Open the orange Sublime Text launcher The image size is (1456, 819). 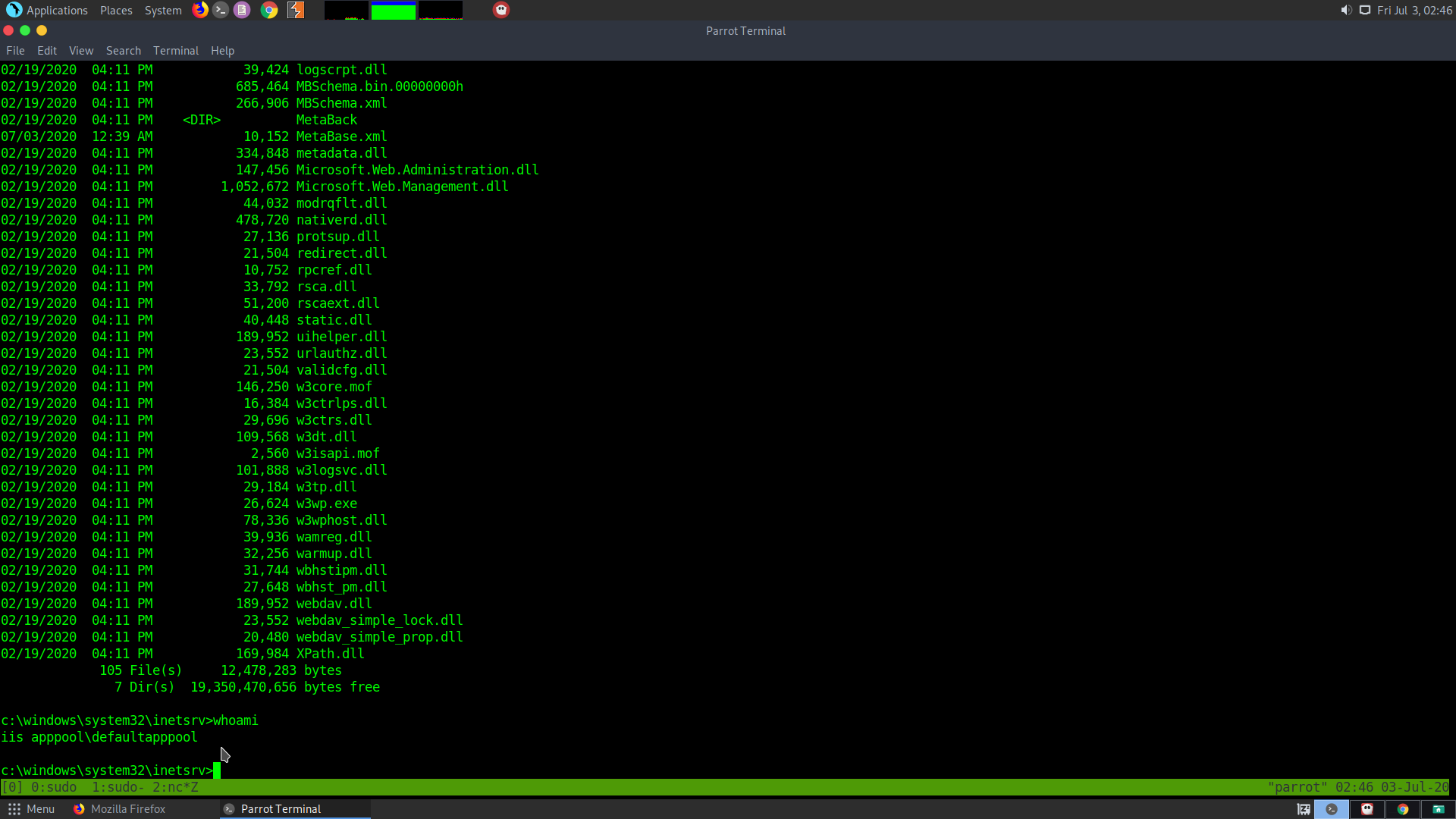tap(296, 10)
